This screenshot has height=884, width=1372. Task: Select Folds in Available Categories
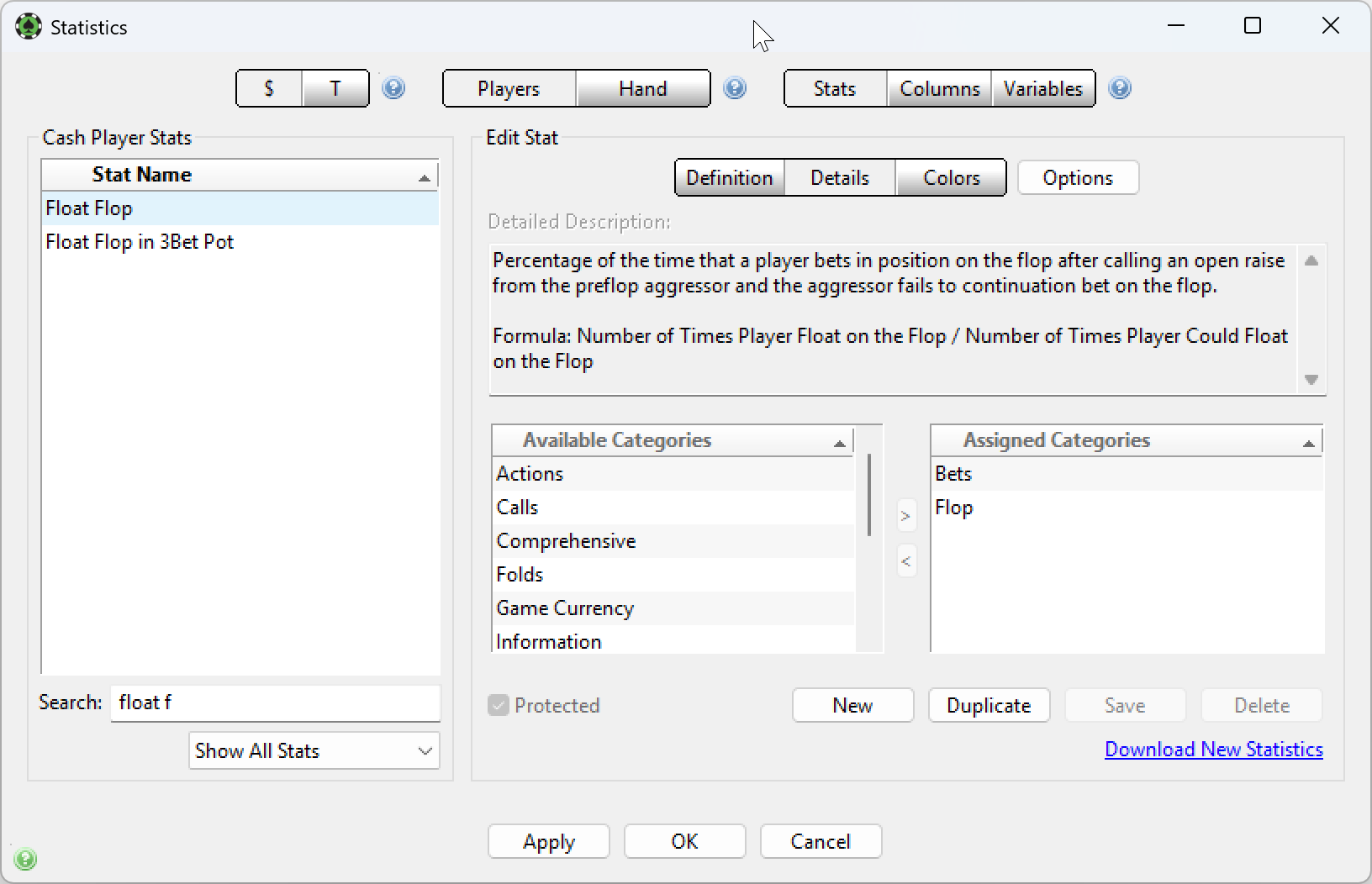[x=673, y=575]
